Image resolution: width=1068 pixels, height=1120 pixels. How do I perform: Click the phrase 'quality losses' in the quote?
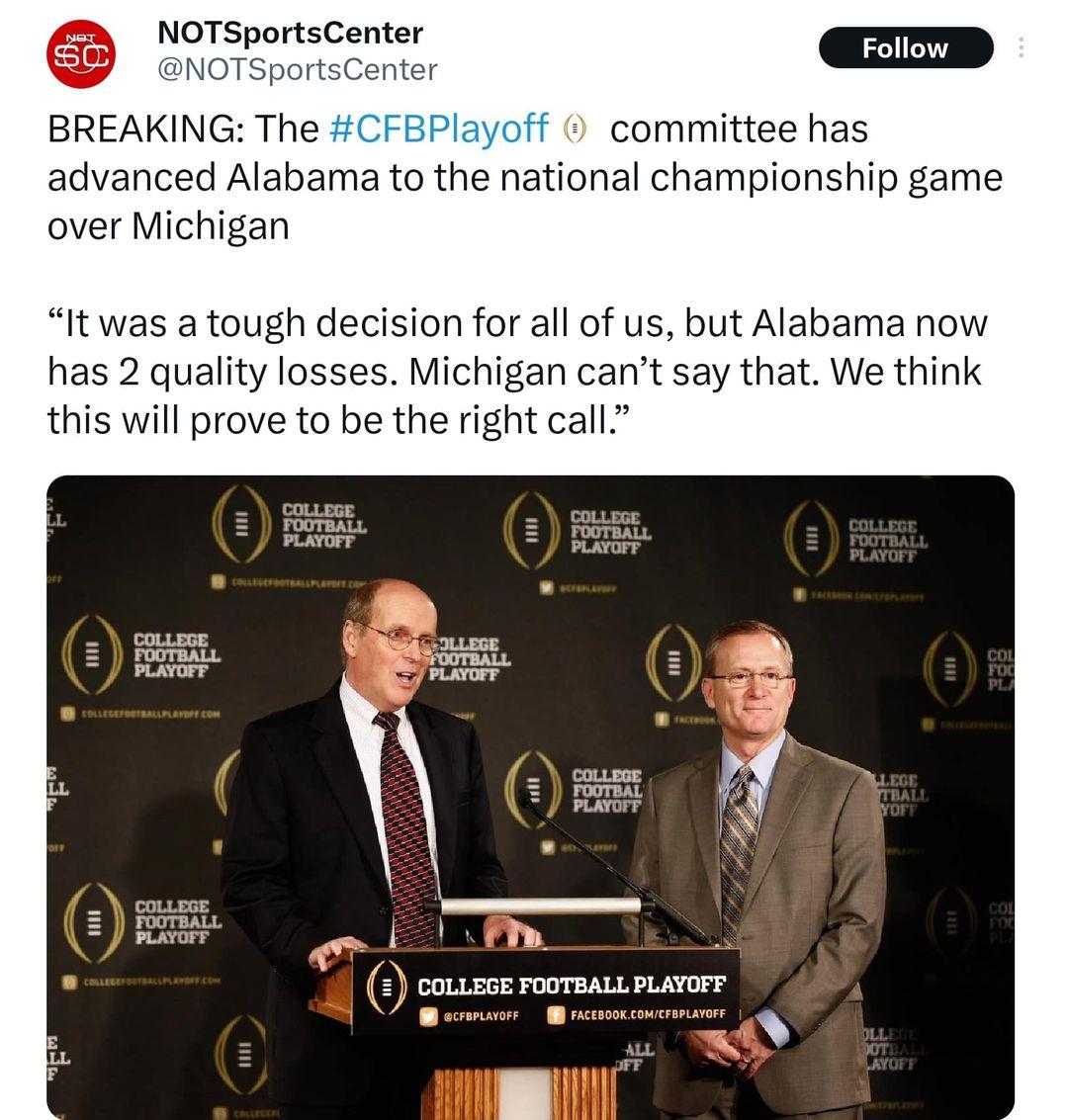click(284, 372)
